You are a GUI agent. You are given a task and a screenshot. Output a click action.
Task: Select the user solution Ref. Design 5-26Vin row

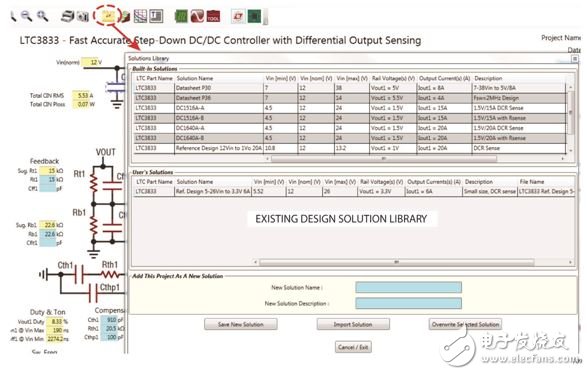354,192
